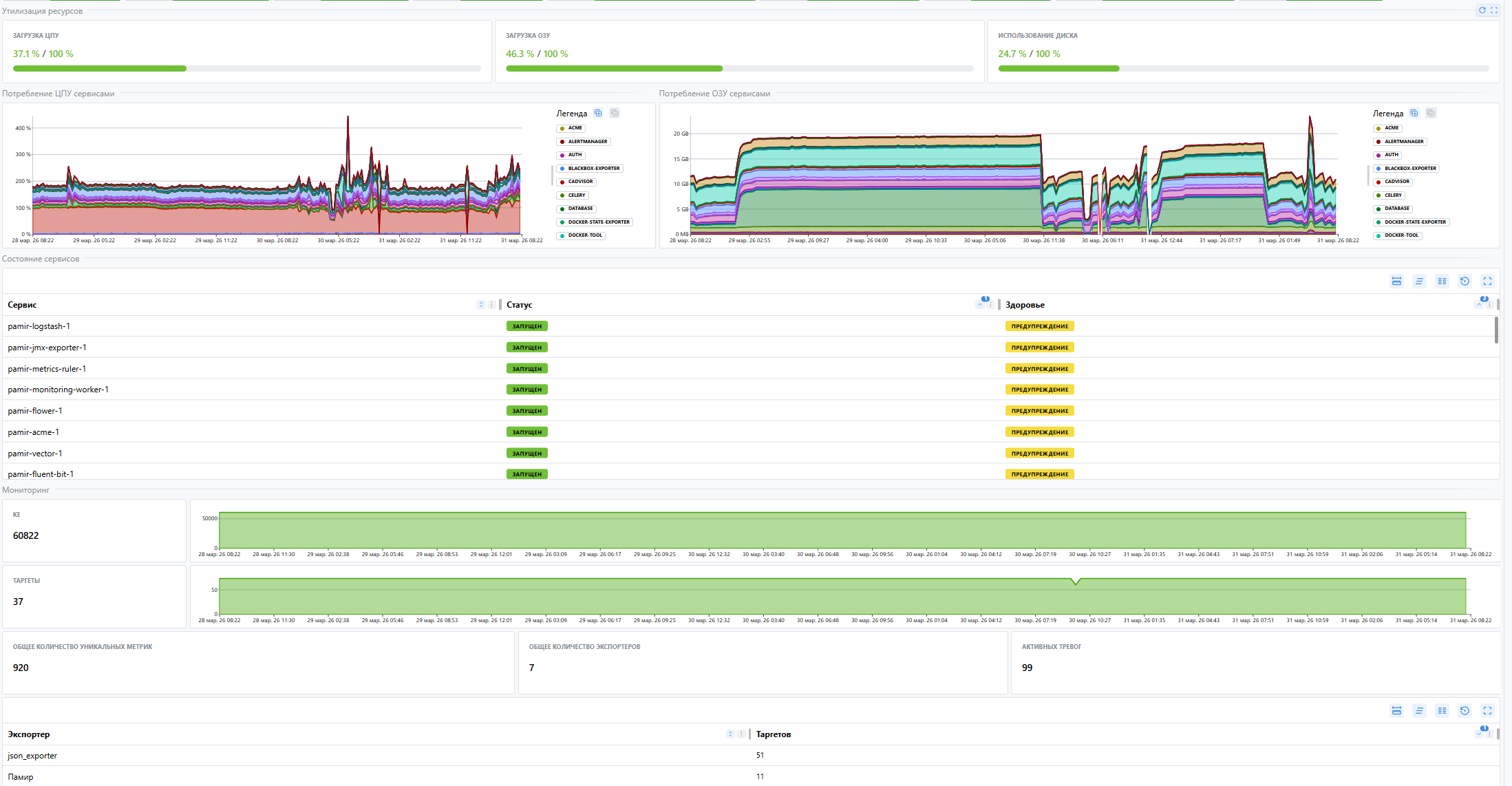The height and width of the screenshot is (786, 1512).
Task: Click refresh icon in Утилизация ресурсов header
Action: tap(1482, 10)
